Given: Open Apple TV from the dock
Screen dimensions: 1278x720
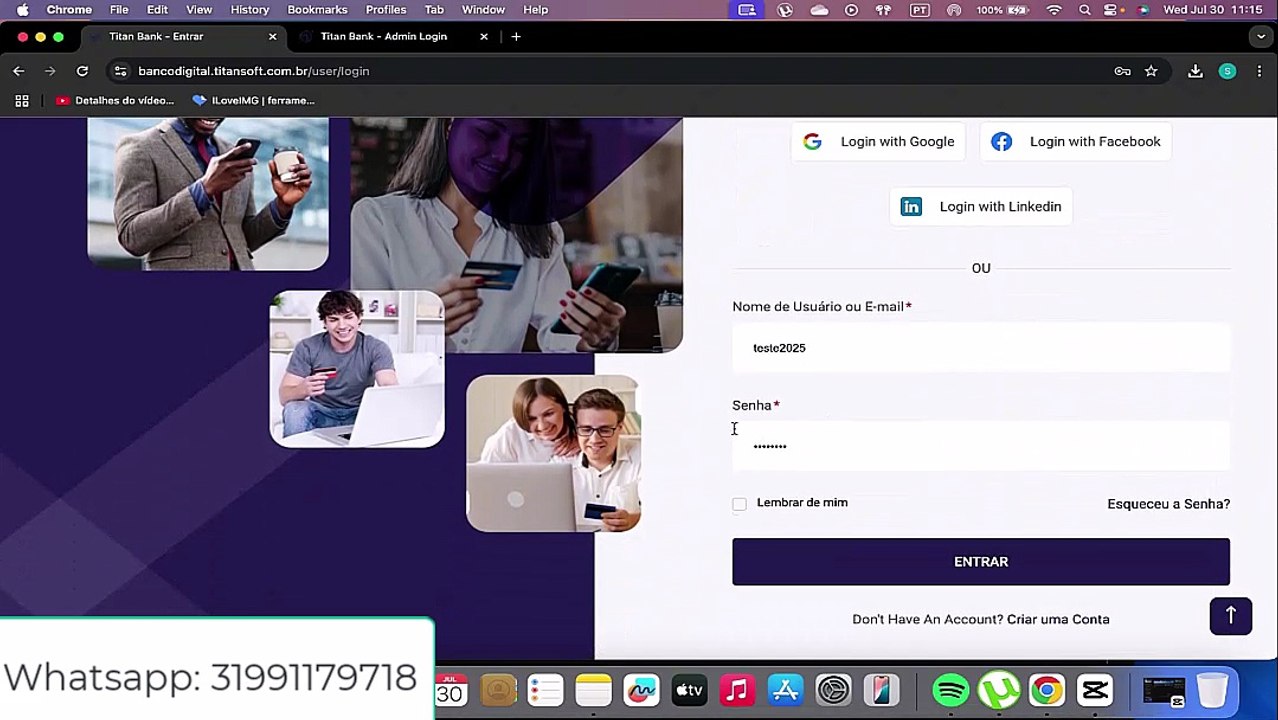Looking at the screenshot, I should (x=689, y=690).
